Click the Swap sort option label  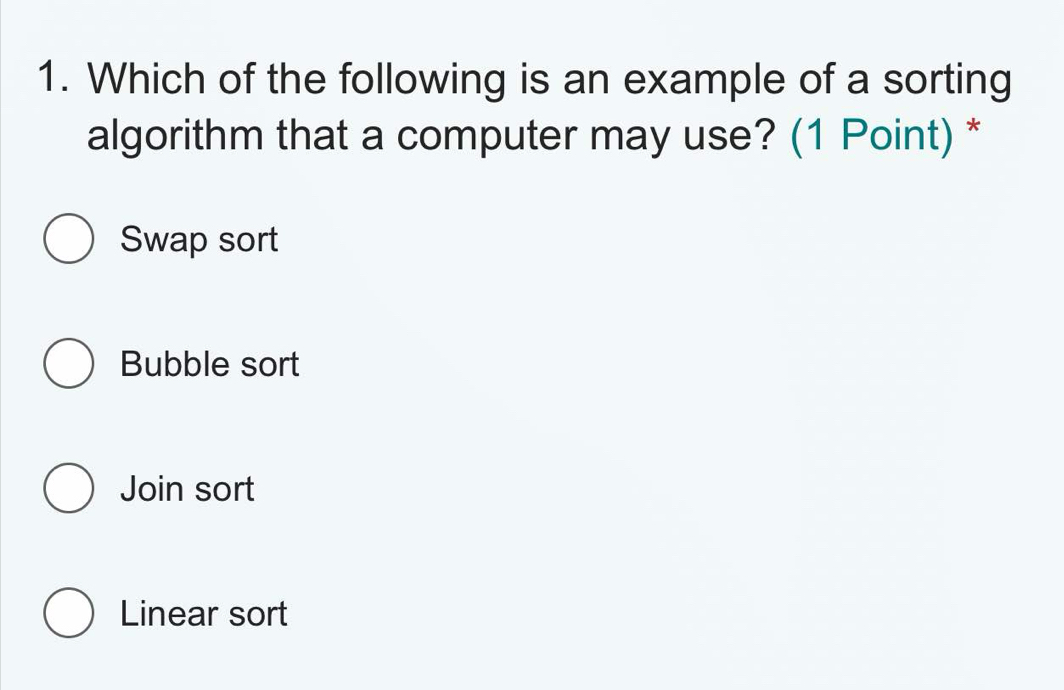(198, 238)
